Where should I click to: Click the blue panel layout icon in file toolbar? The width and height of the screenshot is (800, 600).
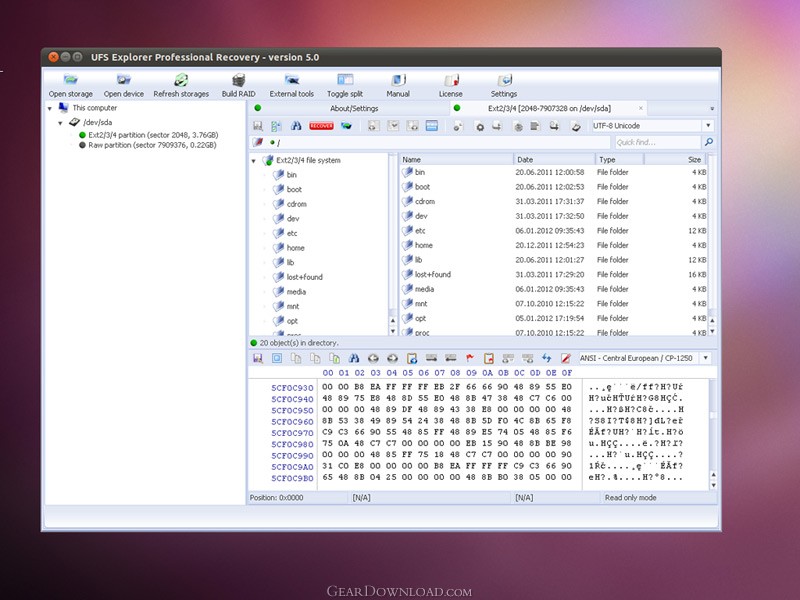[432, 126]
